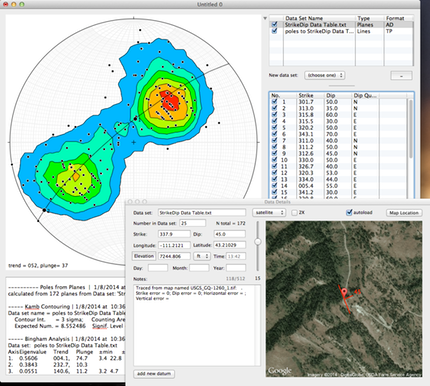Image resolution: width=430 pixels, height=386 pixels.
Task: Click 'Lines' type of poles data set
Action: pyautogui.click(x=364, y=31)
